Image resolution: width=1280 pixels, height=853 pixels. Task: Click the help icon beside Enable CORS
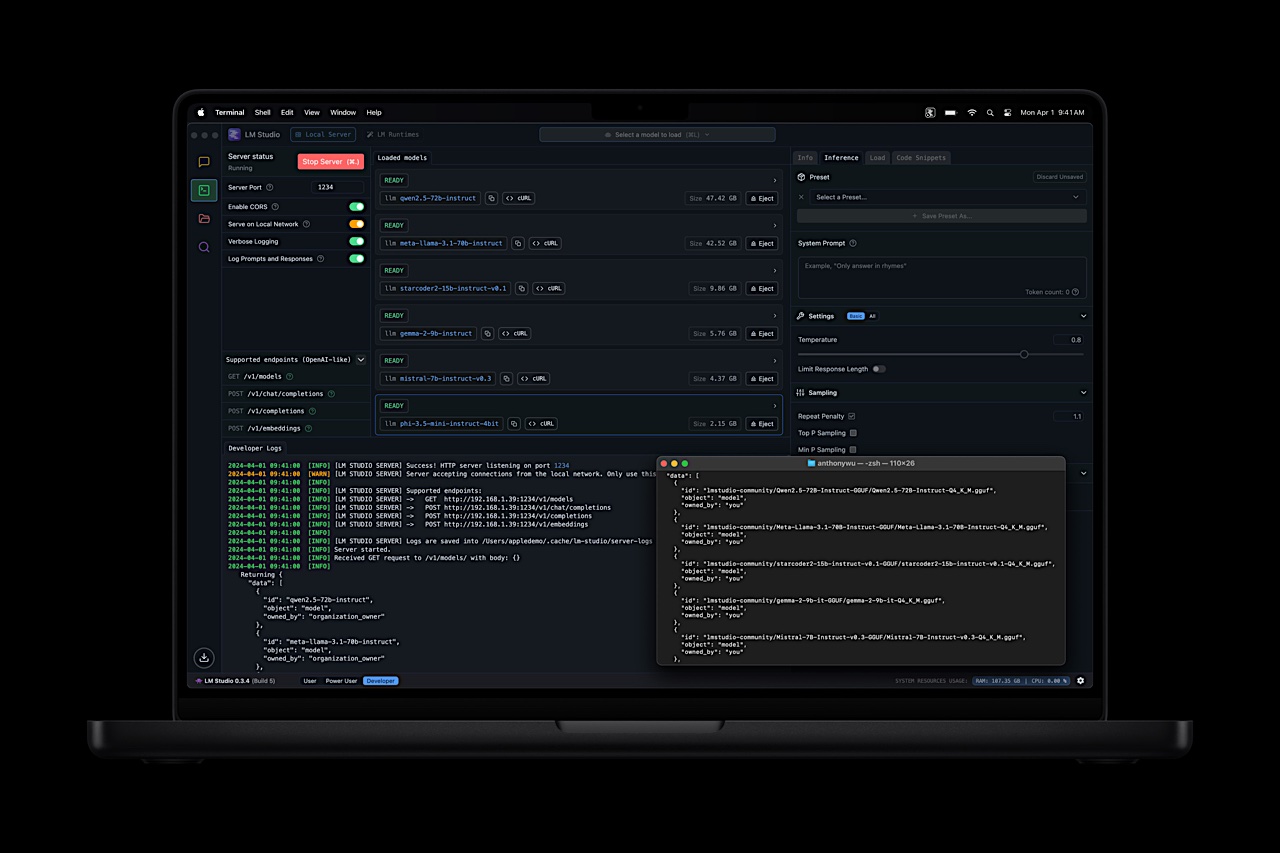click(275, 207)
